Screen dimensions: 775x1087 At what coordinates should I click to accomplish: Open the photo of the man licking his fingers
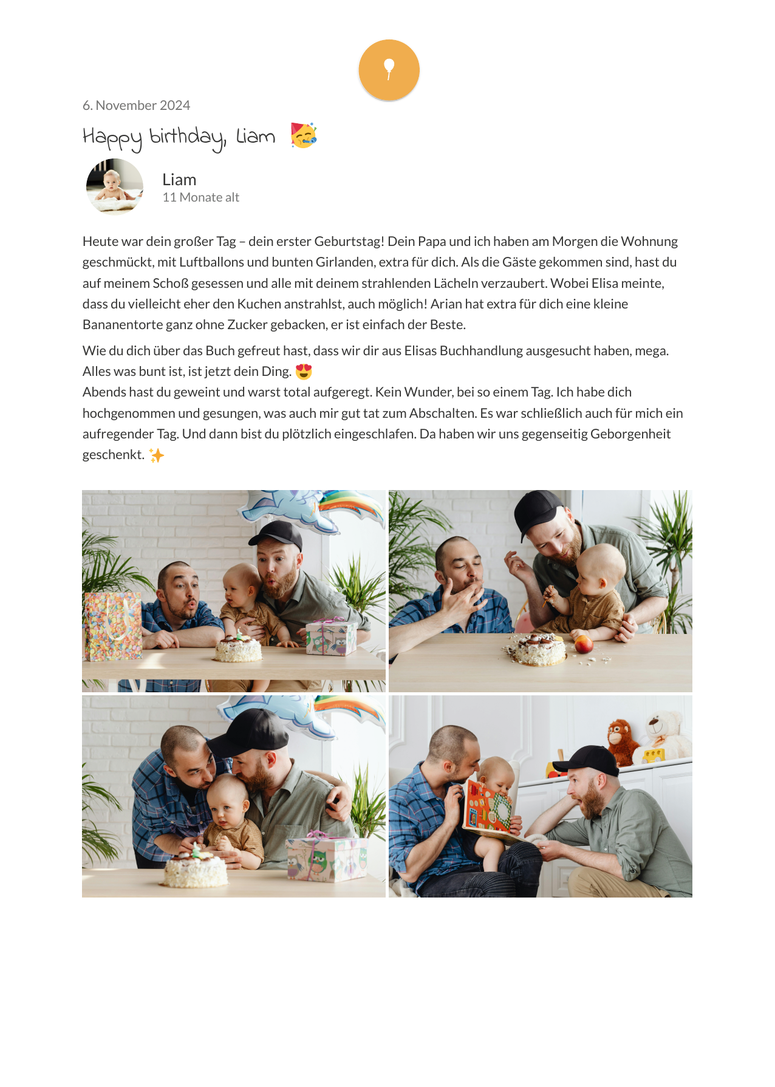(x=541, y=591)
